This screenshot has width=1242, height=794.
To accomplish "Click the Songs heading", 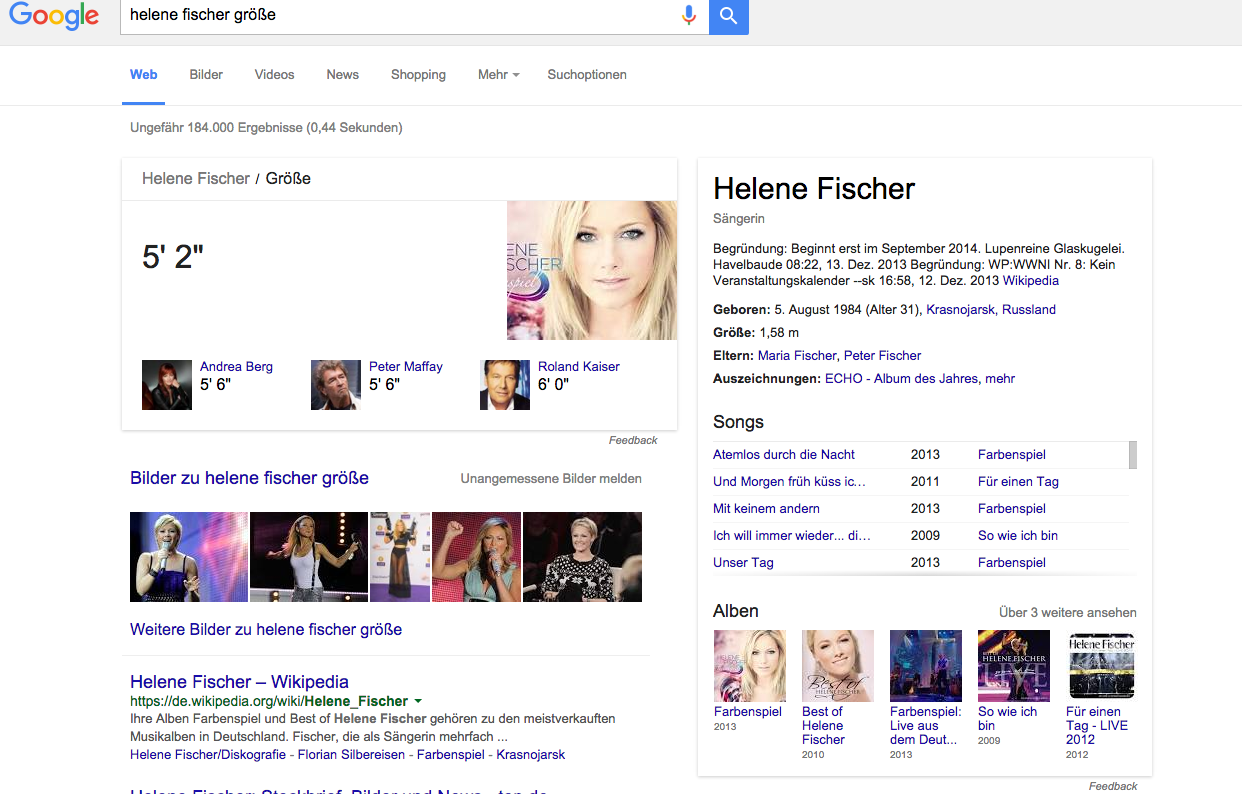I will click(x=738, y=422).
